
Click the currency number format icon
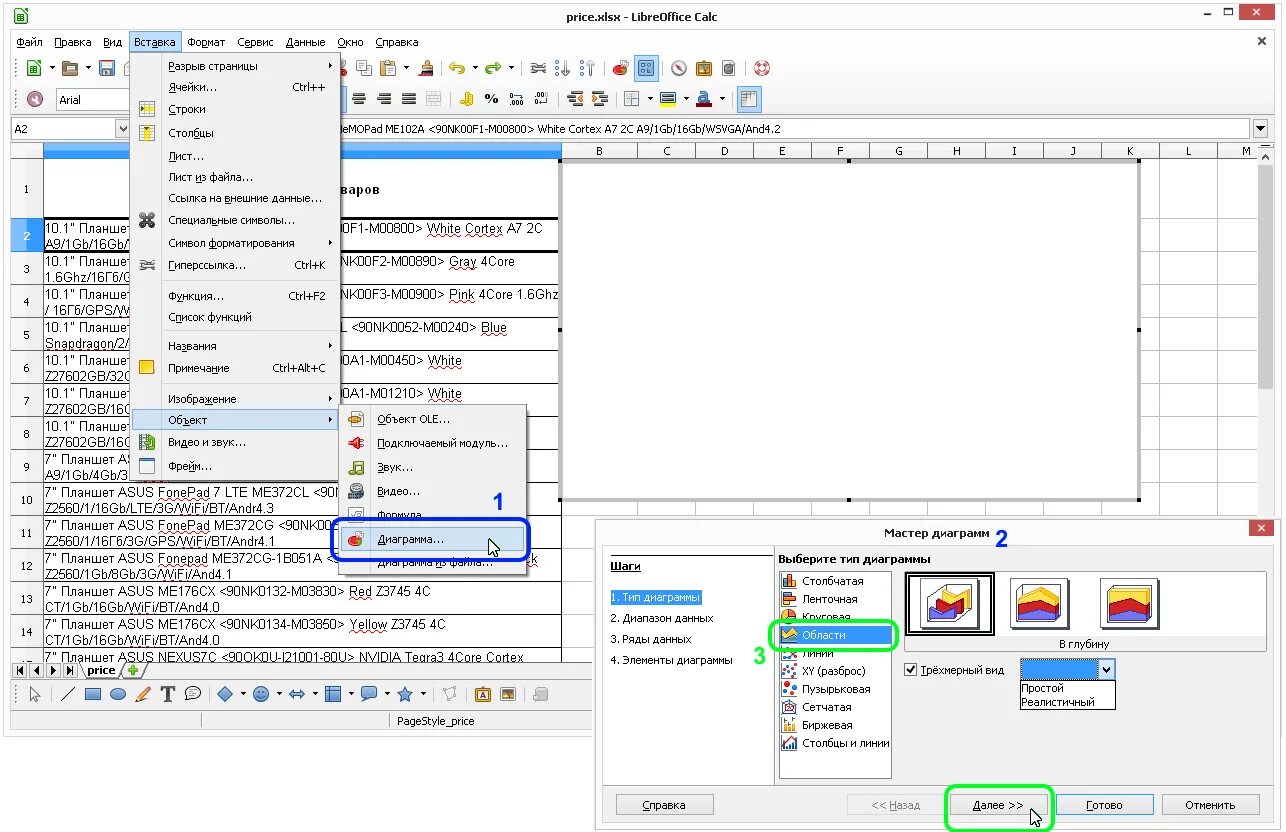click(x=466, y=99)
